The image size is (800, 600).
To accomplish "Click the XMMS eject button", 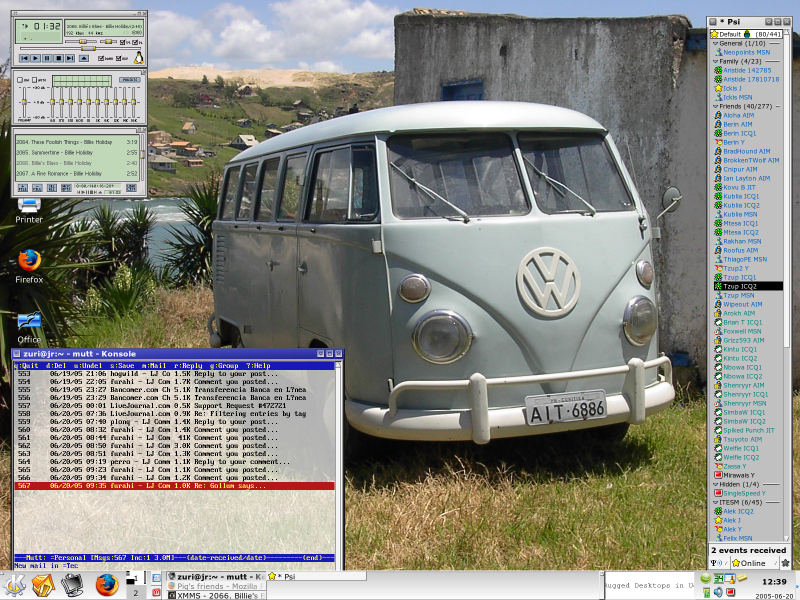I will (x=85, y=58).
